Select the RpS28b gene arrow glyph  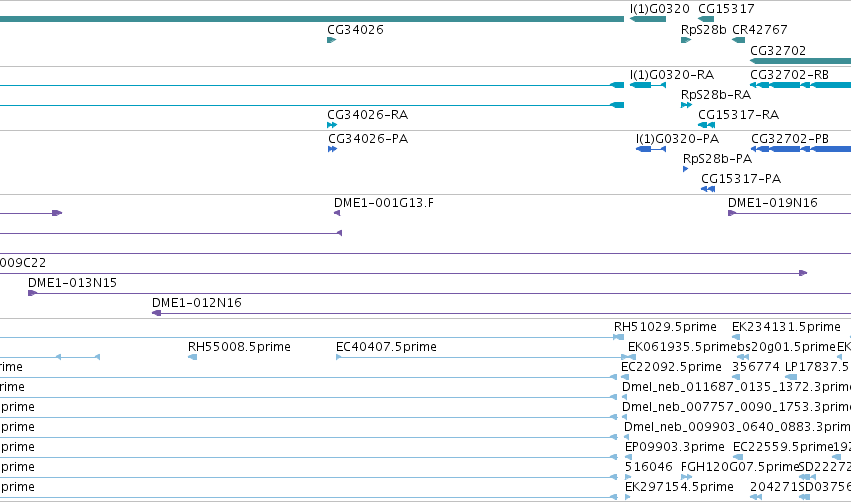tap(686, 40)
